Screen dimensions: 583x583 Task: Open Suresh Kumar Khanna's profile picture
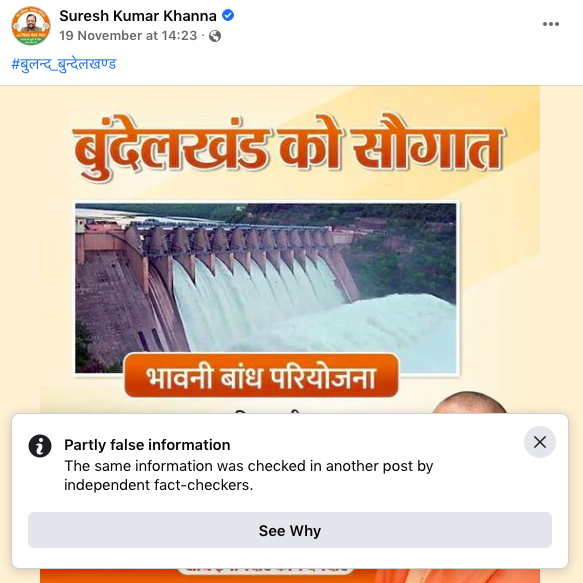tap(31, 26)
